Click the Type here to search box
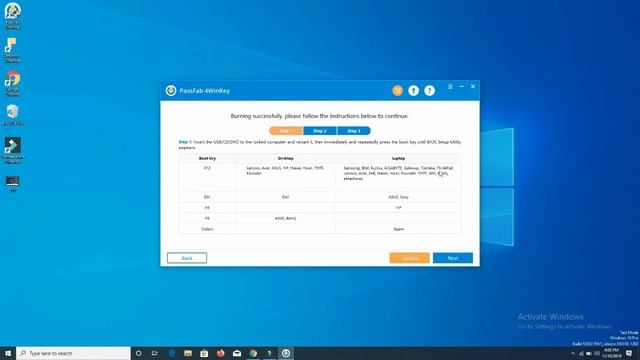640x360 pixels. pyautogui.click(x=73, y=353)
